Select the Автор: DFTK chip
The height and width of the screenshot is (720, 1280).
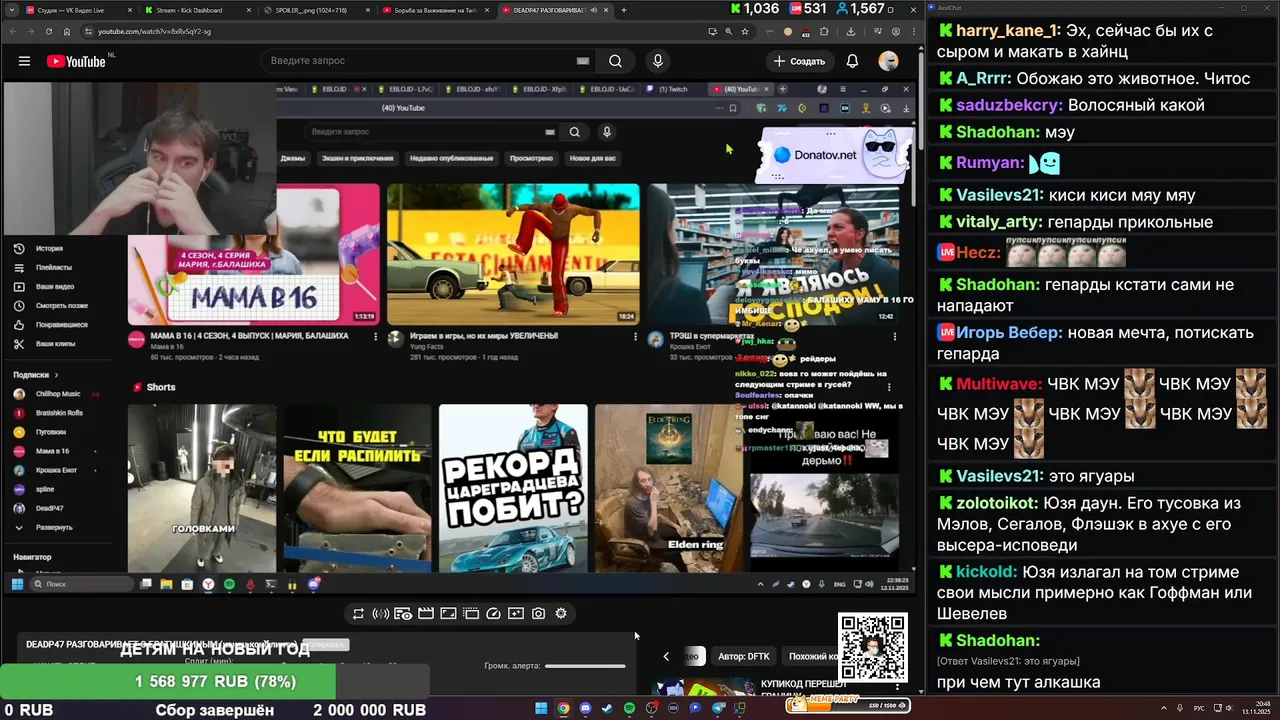tap(744, 656)
